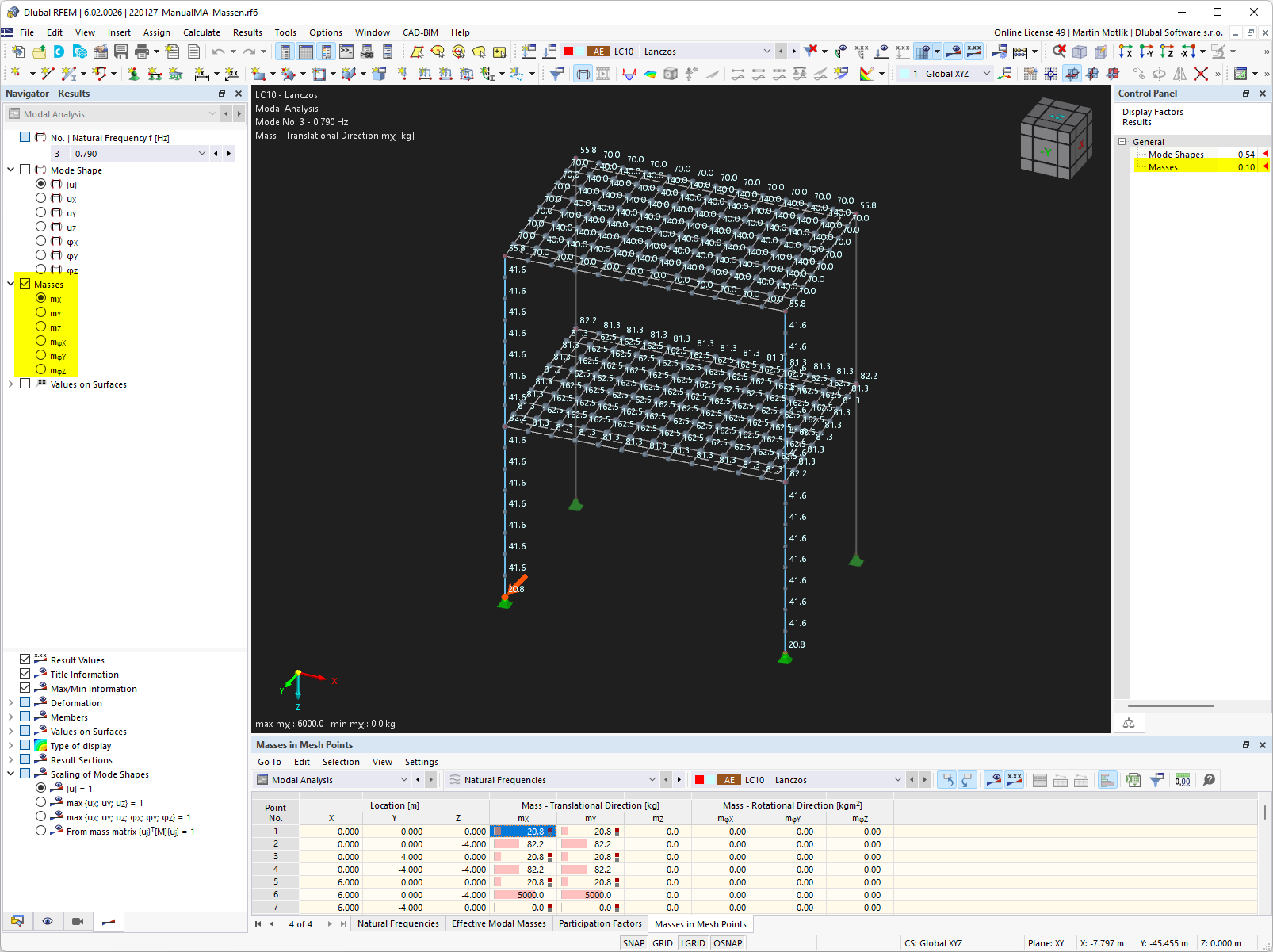Uncheck the Max/Min Information checkbox
The image size is (1273, 952).
point(25,688)
